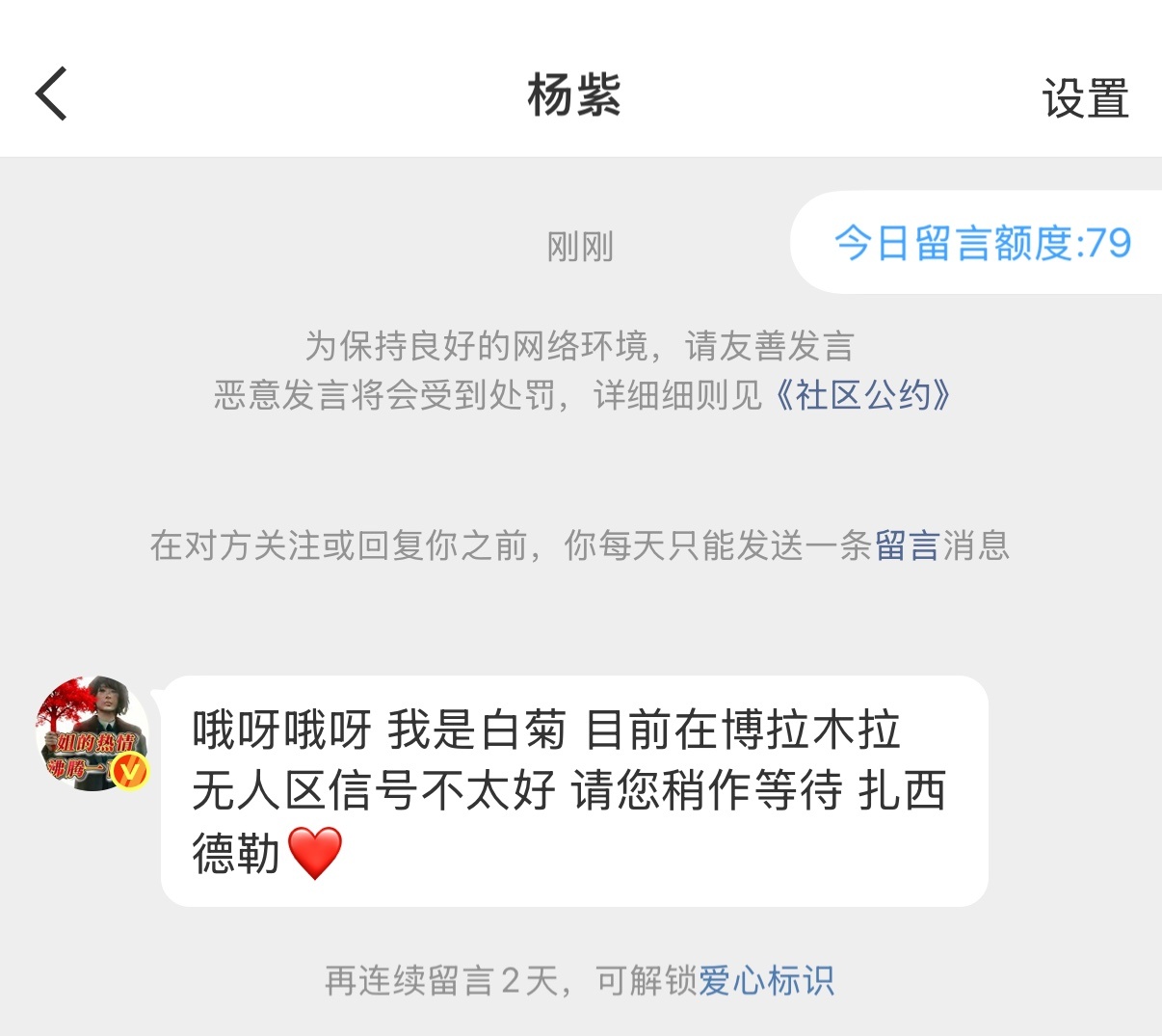Tap the 为保持良好的网络环境 notice line
Image resolution: width=1162 pixels, height=1036 pixels.
[579, 345]
